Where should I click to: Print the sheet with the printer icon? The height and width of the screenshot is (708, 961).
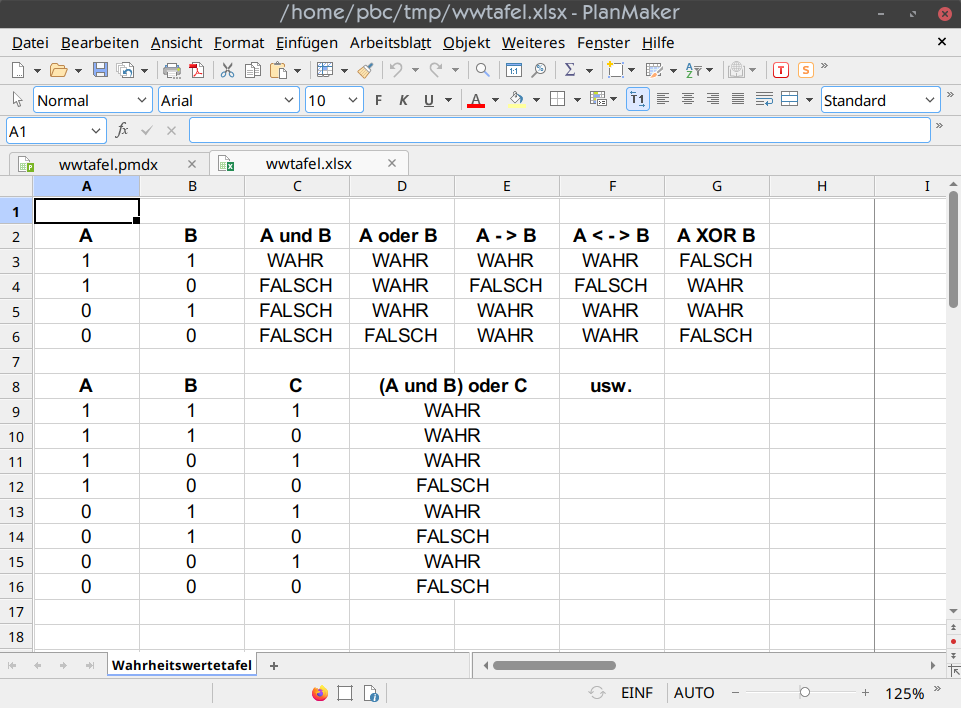172,70
